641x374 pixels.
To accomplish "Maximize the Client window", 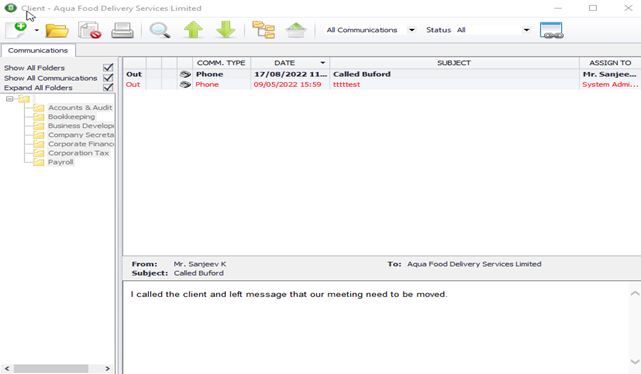I will tap(593, 8).
